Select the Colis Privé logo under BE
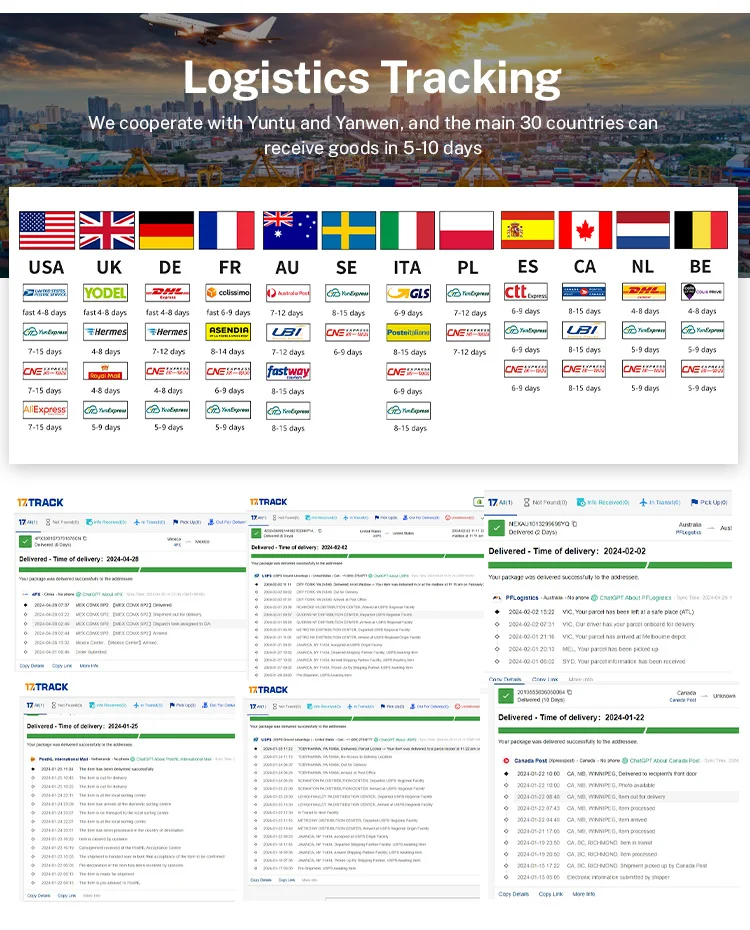 click(x=702, y=291)
